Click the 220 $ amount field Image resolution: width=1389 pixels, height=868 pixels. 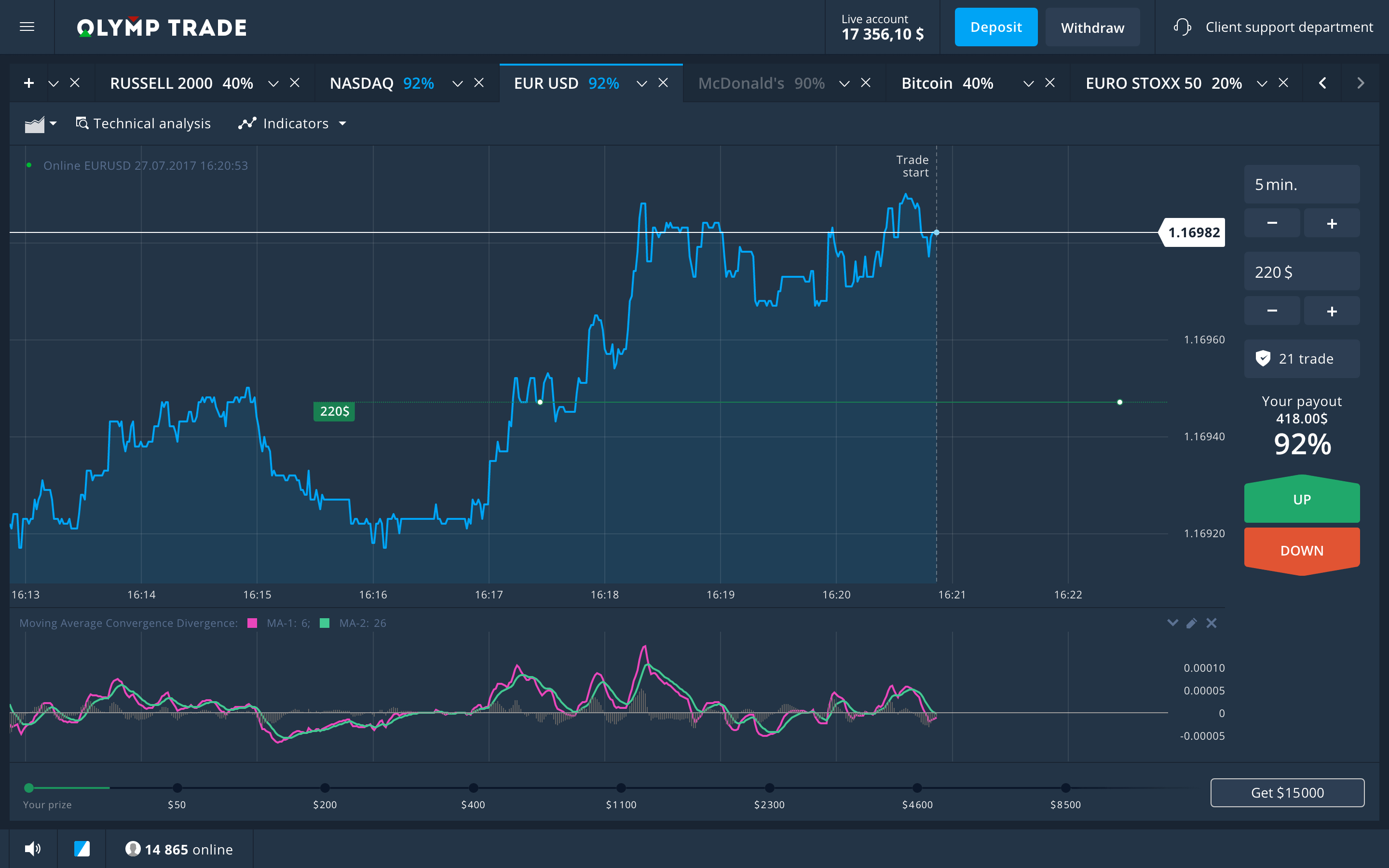click(x=1302, y=271)
